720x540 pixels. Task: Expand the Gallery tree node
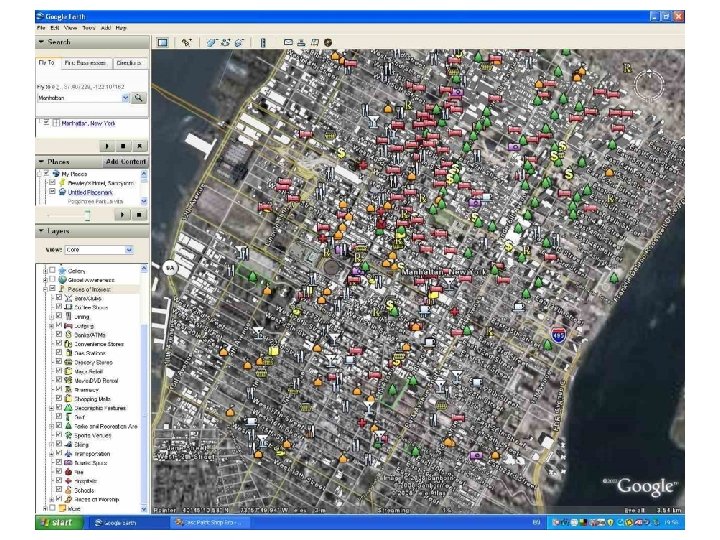coord(45,271)
